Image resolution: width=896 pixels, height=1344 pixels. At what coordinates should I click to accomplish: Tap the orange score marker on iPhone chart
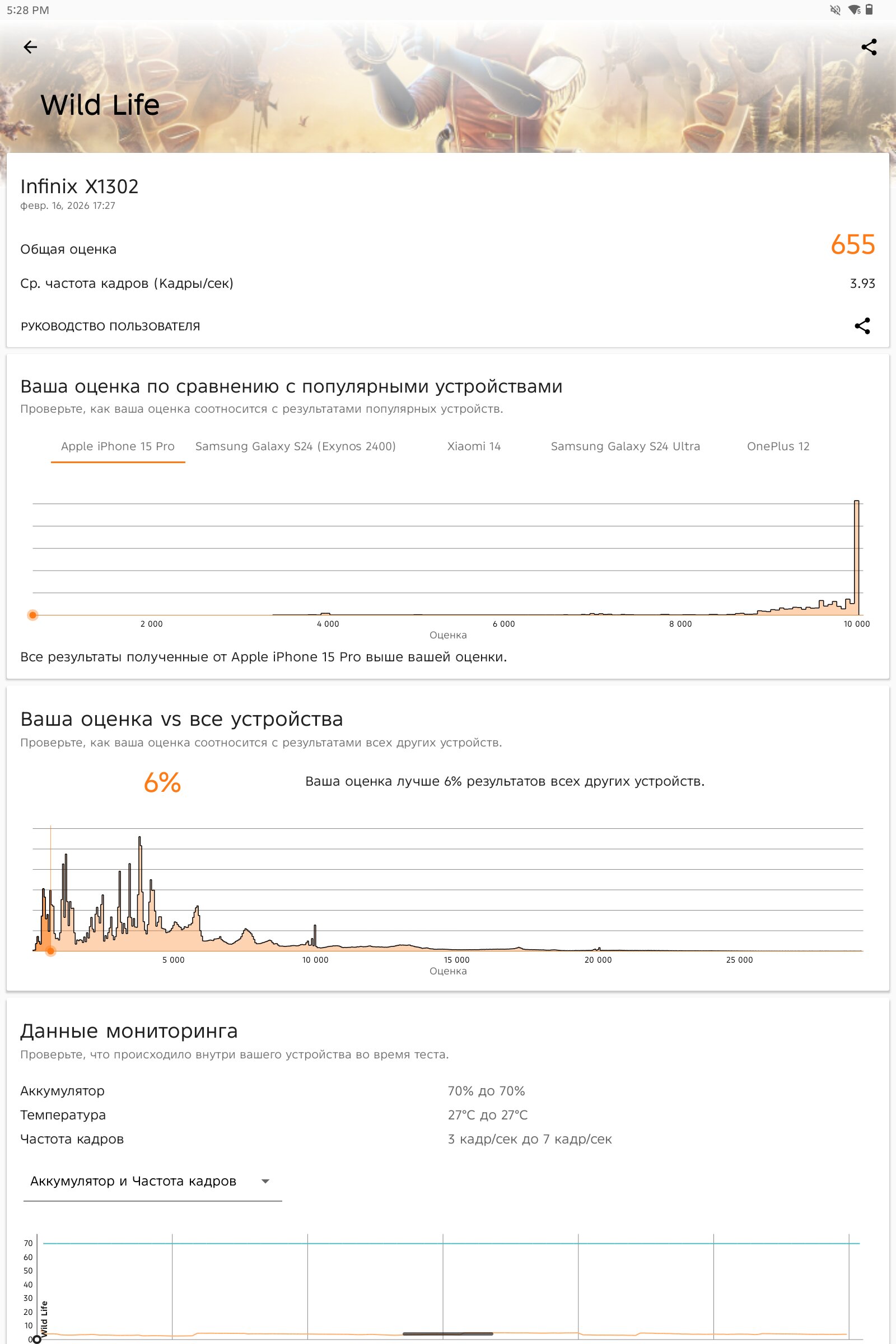click(33, 615)
